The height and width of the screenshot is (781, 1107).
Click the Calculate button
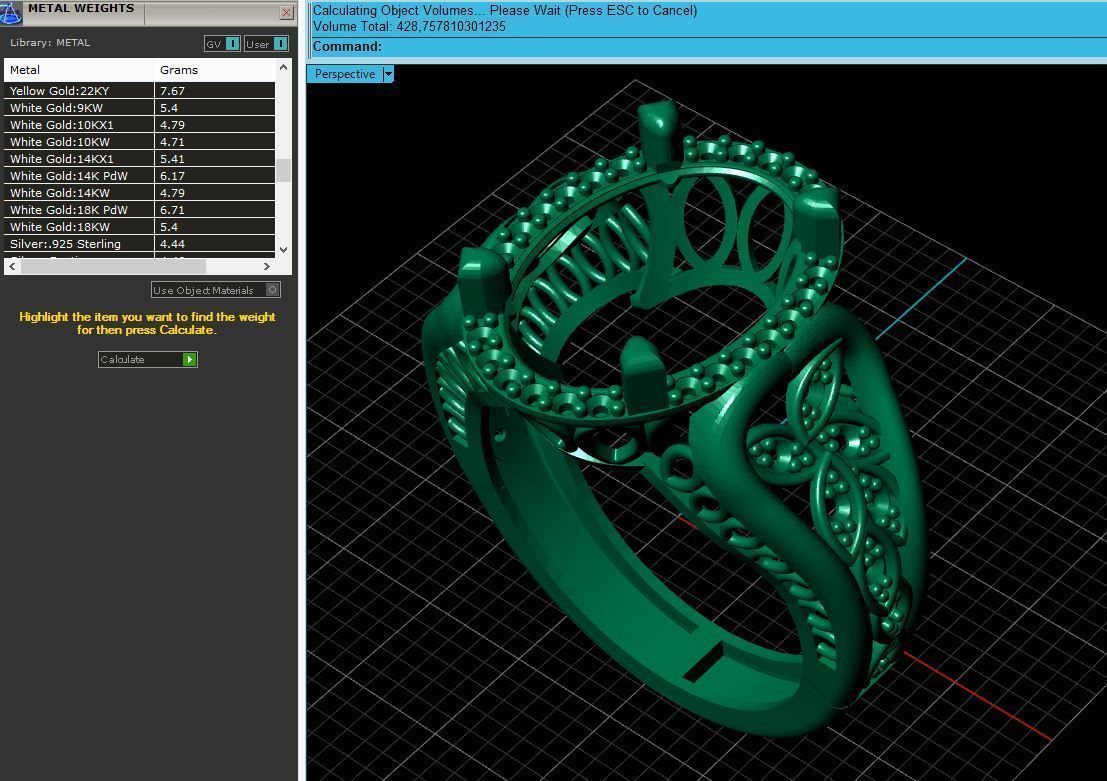tap(148, 359)
